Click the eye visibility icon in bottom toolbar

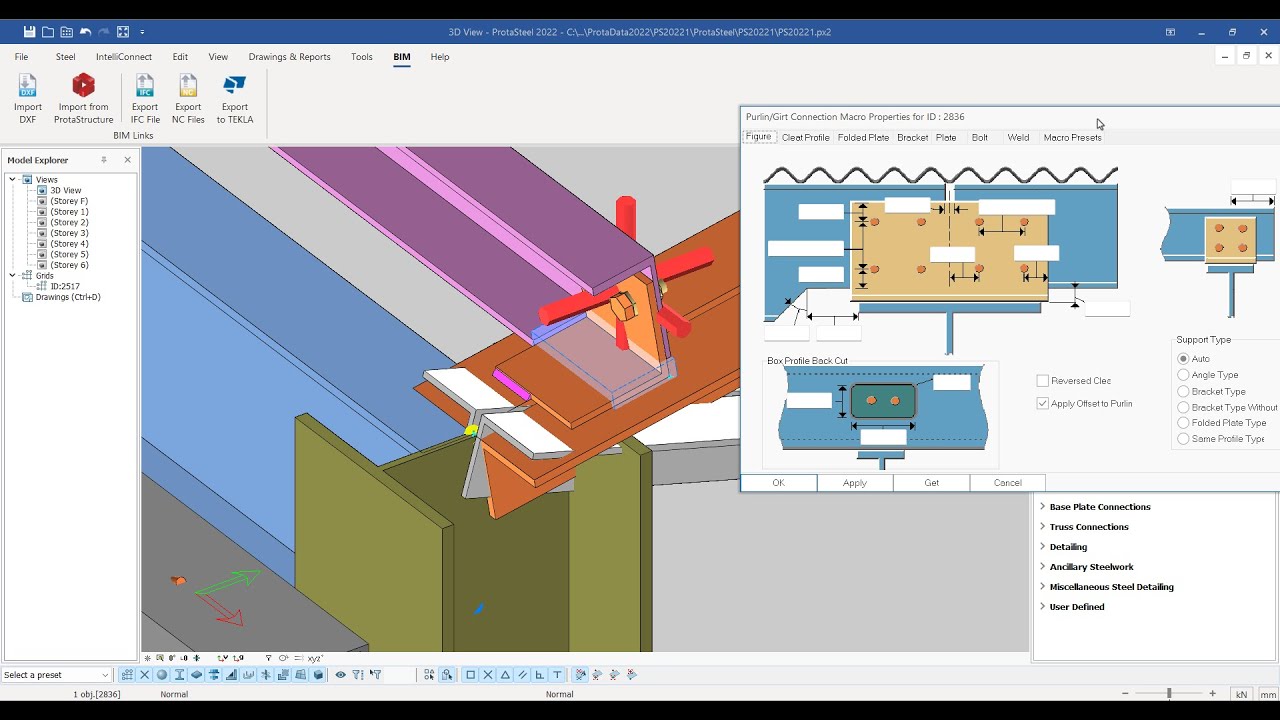coord(341,675)
